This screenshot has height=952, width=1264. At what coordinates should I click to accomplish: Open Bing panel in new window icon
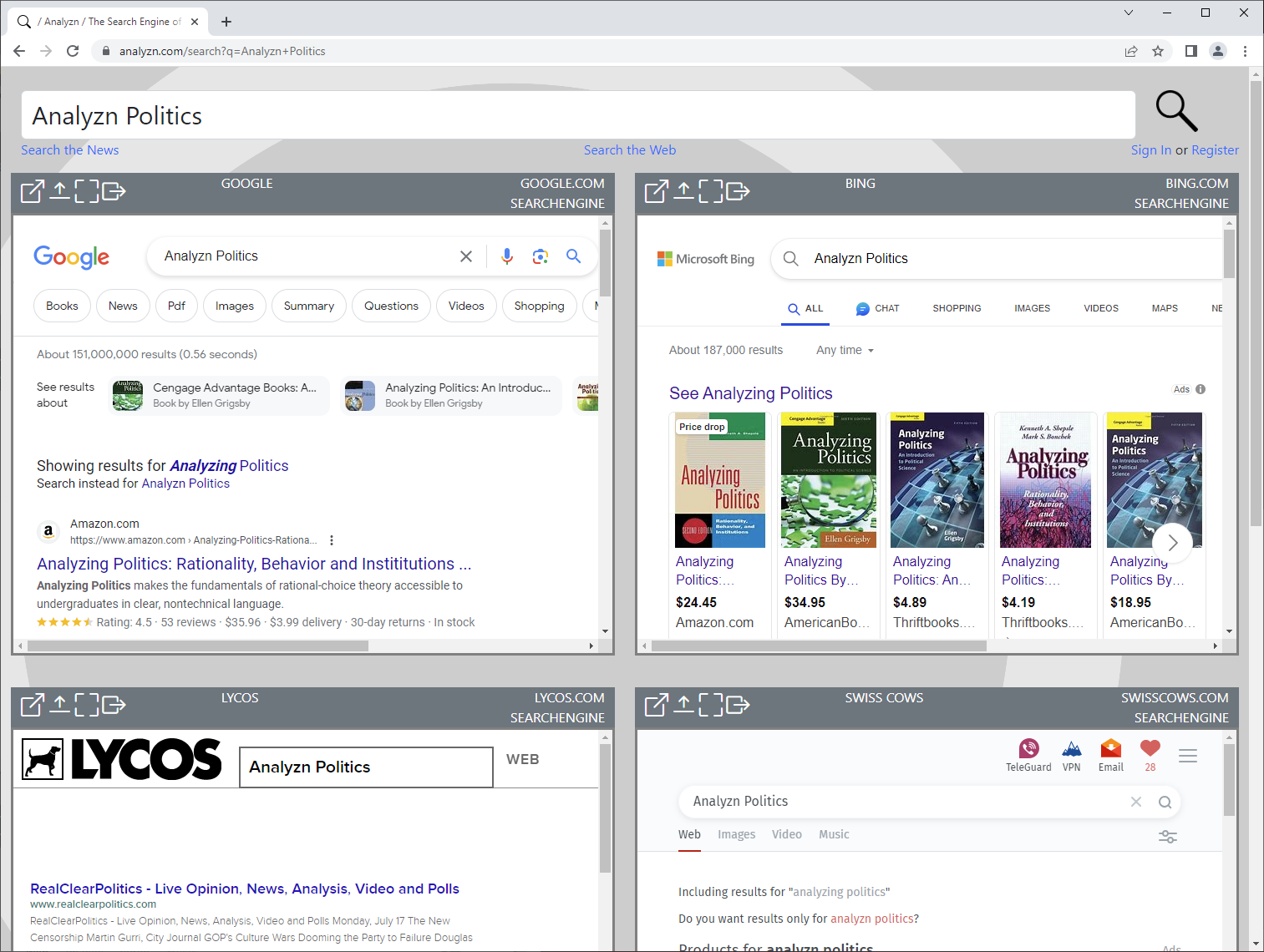pyautogui.click(x=656, y=191)
